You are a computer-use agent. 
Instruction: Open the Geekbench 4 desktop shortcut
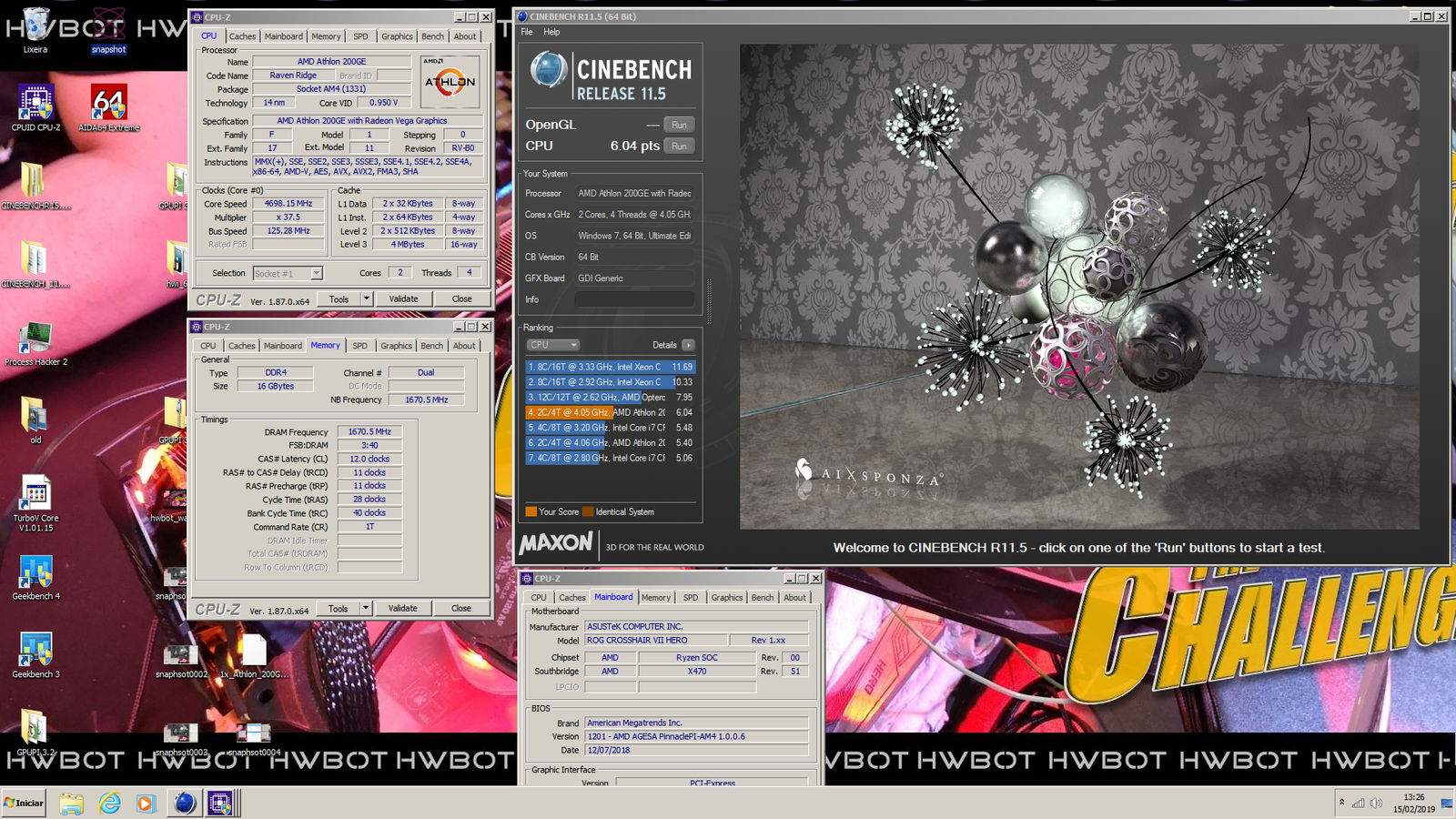click(x=35, y=573)
